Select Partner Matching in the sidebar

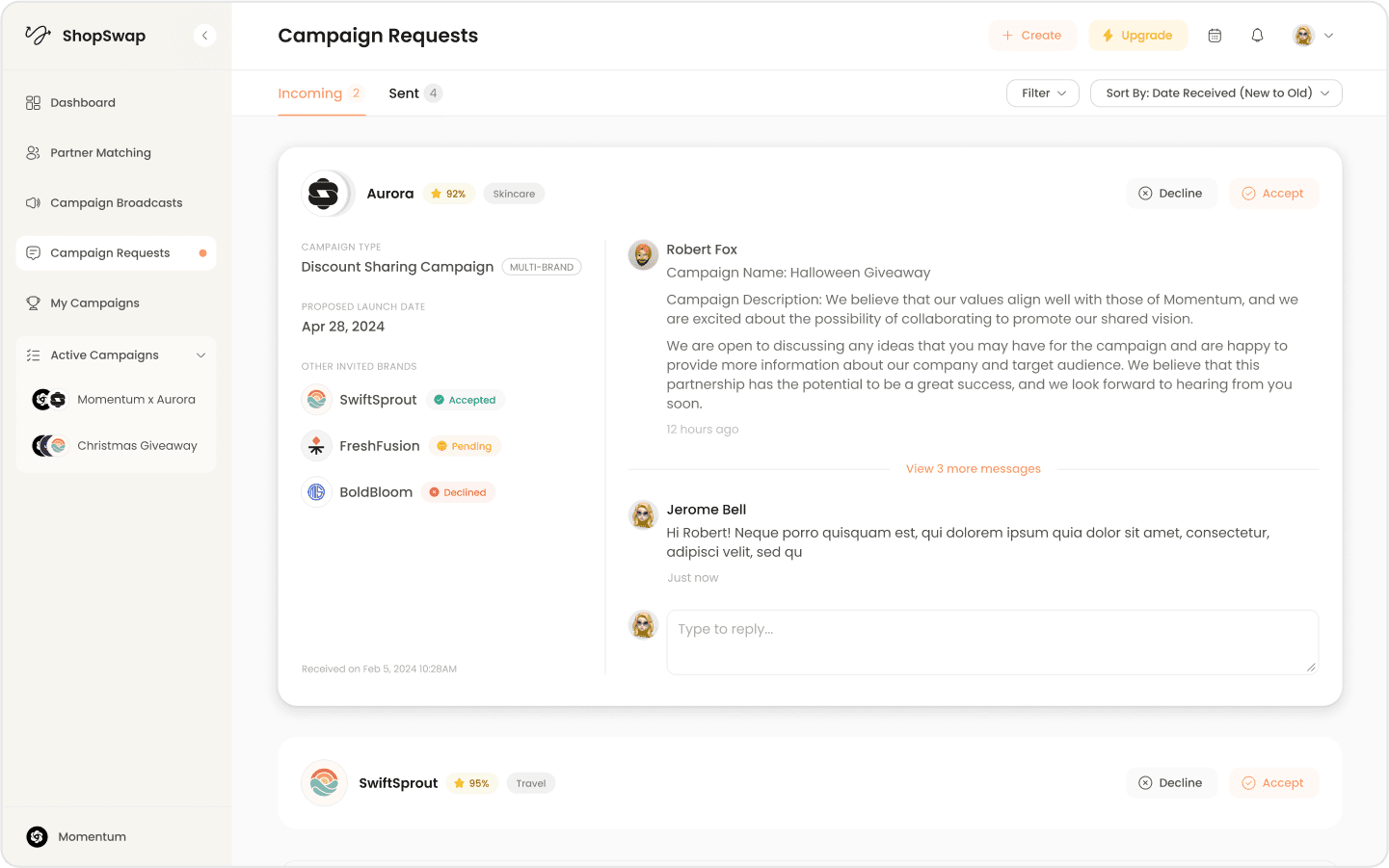(100, 152)
